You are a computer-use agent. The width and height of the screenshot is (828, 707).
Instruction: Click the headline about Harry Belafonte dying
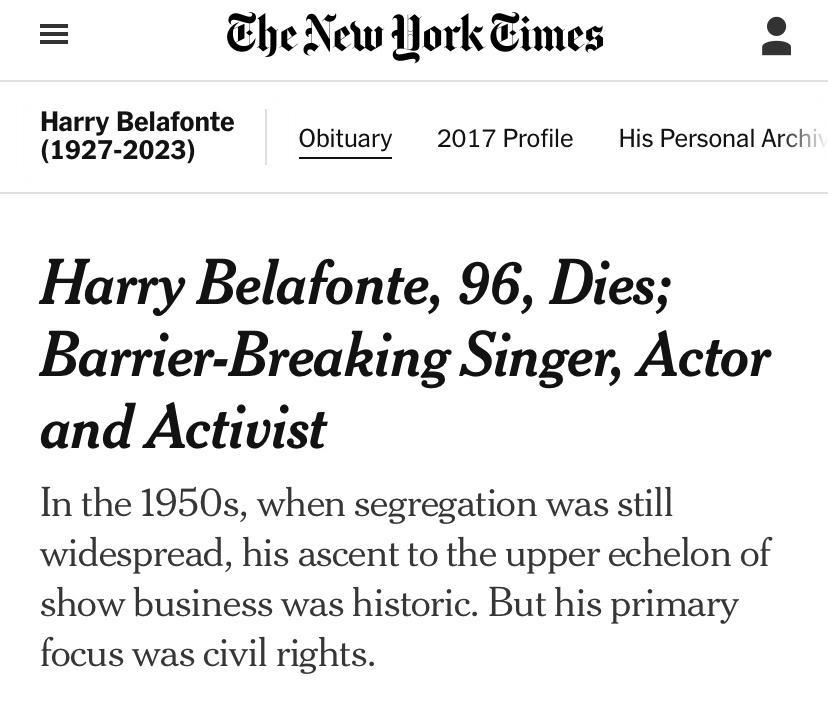(405, 357)
